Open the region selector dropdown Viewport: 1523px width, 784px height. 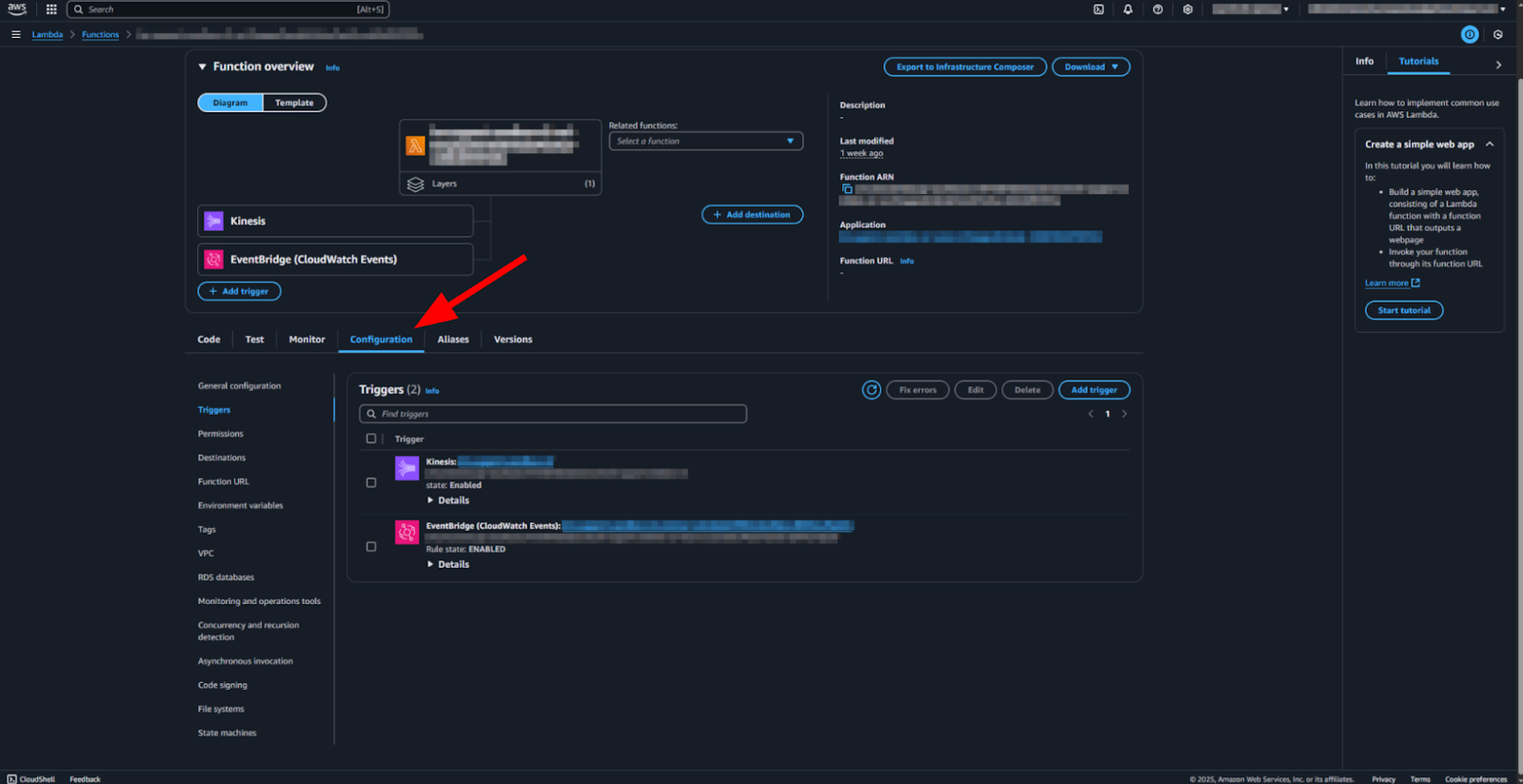click(x=1251, y=10)
